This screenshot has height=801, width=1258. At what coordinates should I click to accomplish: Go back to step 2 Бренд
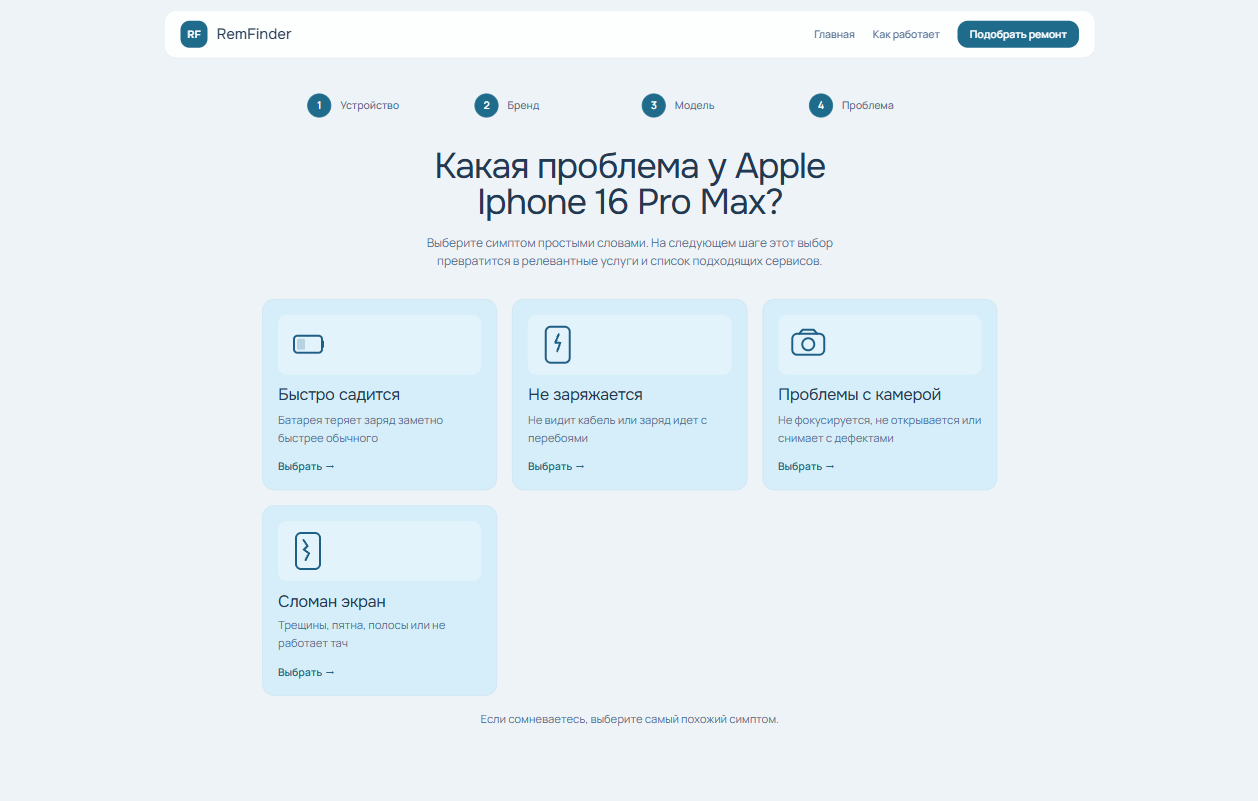click(507, 105)
